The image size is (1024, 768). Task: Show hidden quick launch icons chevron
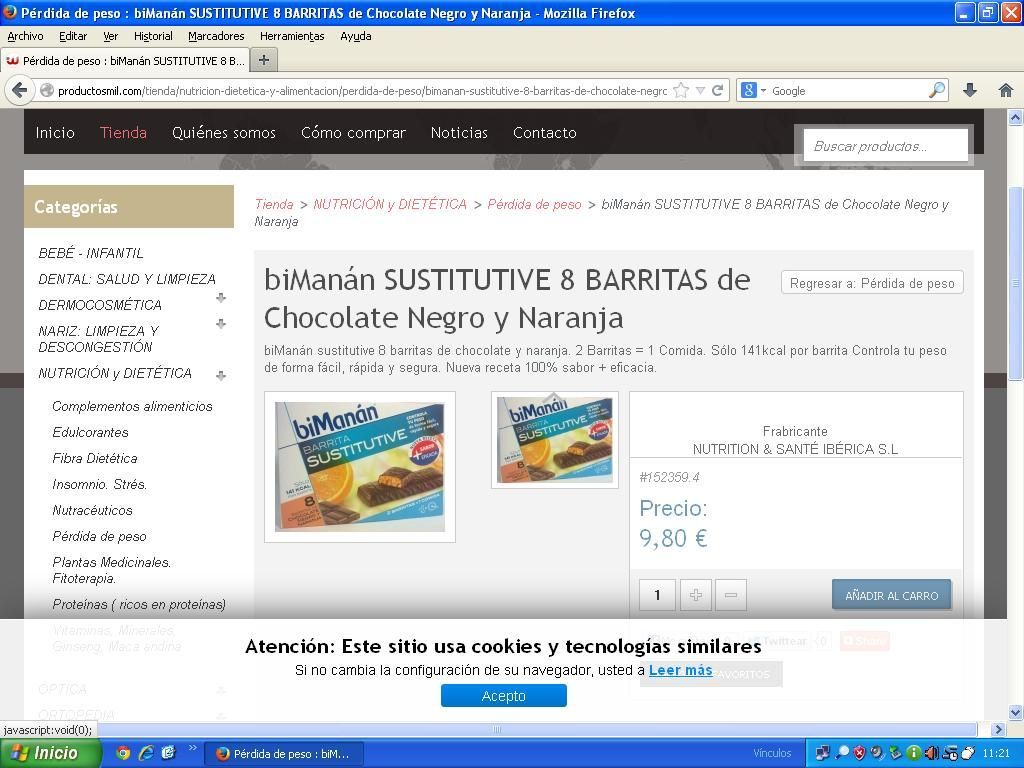pos(192,748)
